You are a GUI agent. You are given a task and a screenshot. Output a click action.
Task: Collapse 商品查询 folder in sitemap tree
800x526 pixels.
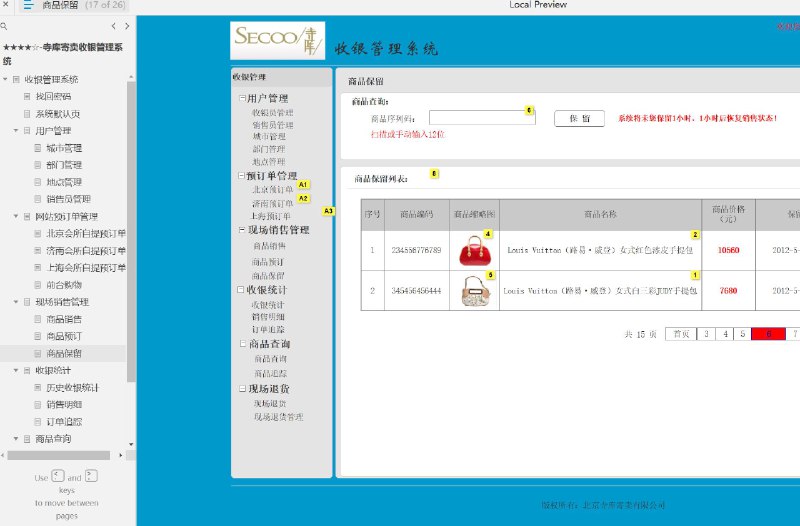[x=16, y=439]
